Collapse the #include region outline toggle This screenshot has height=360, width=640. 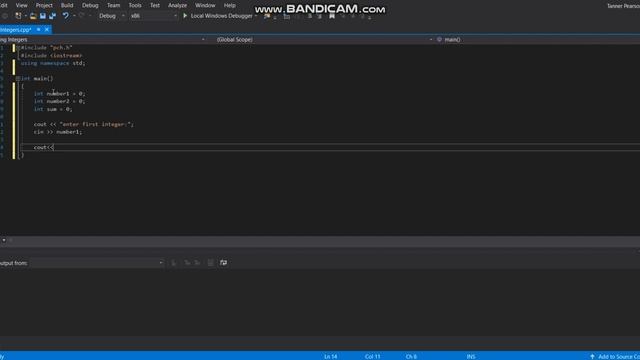tap(18, 48)
